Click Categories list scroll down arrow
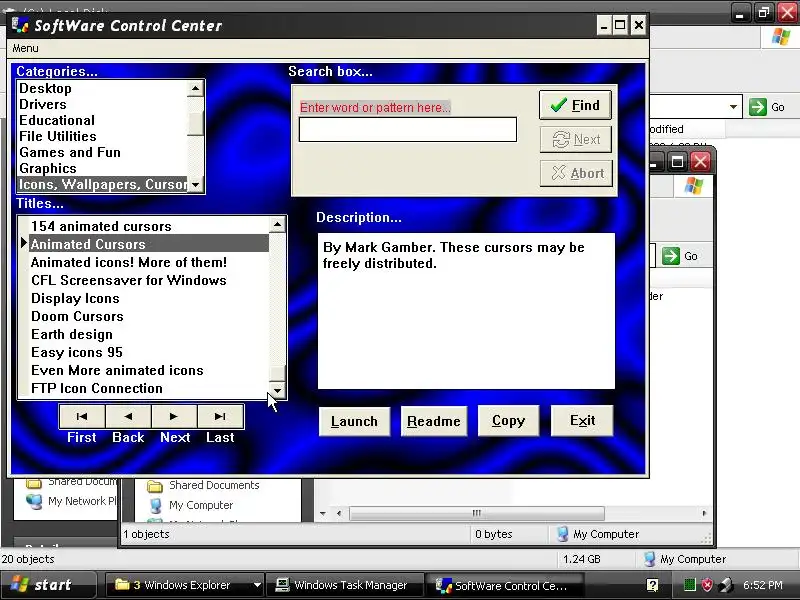 coord(195,184)
